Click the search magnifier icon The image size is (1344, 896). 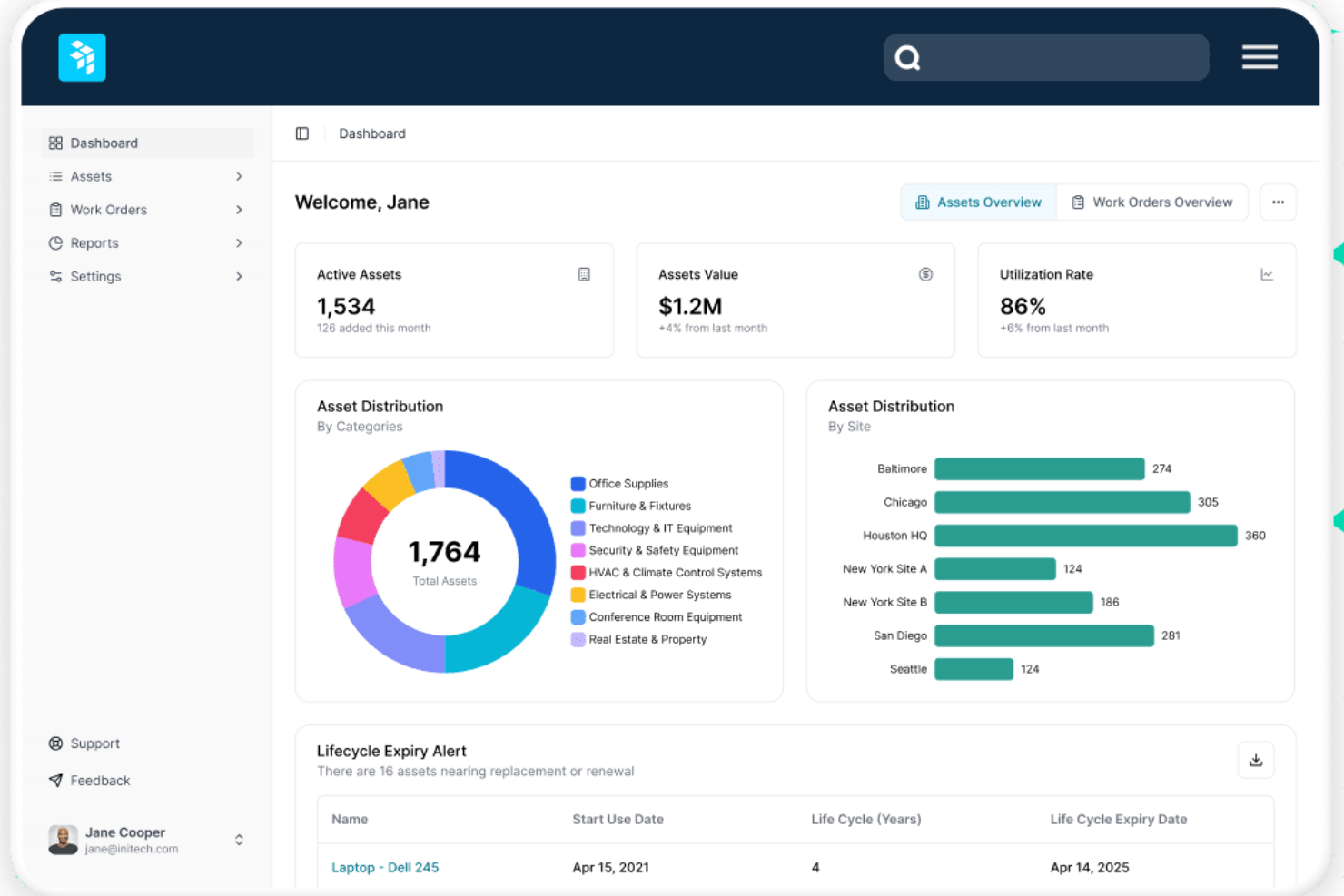[x=907, y=57]
